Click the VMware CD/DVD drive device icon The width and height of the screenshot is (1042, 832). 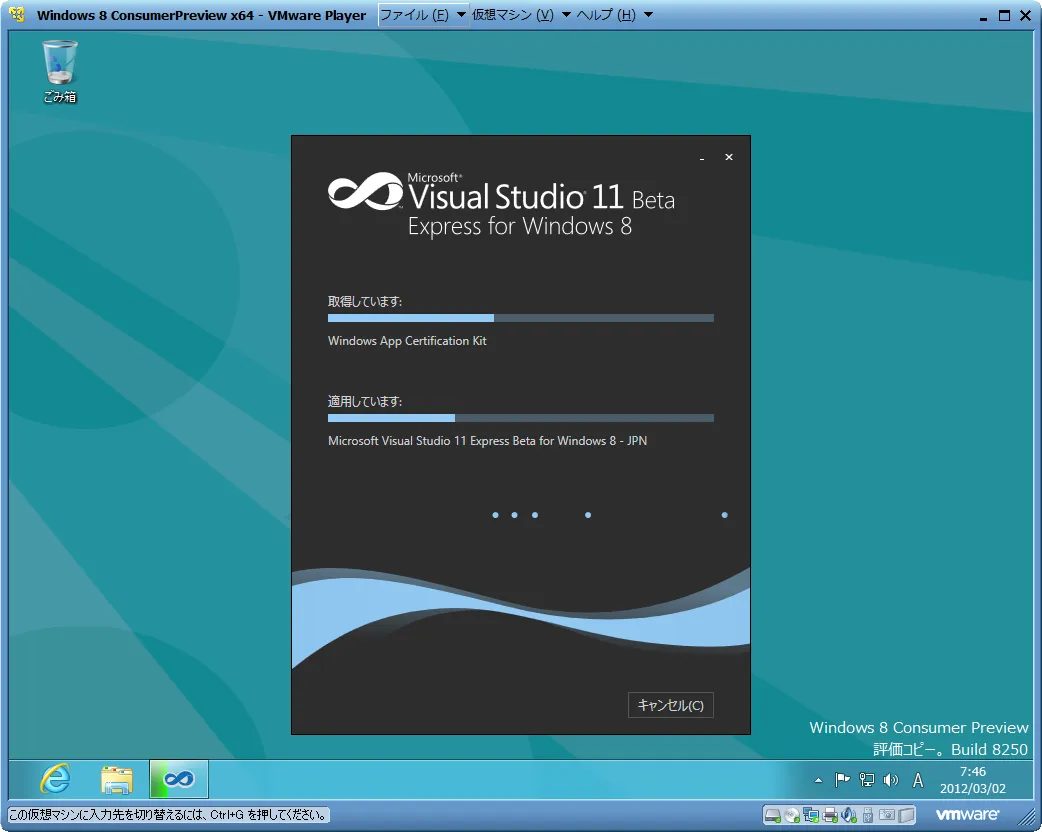(792, 815)
